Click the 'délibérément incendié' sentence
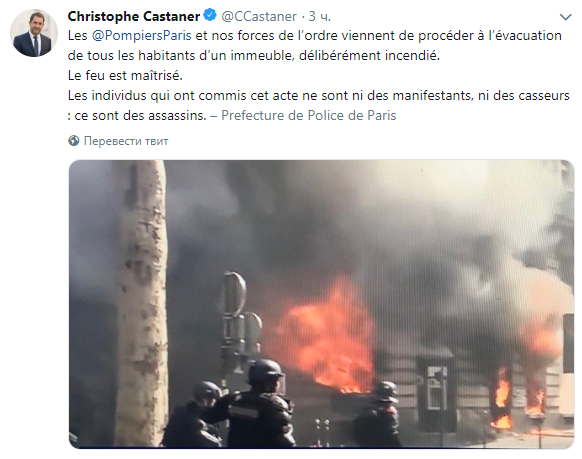The width and height of the screenshot is (582, 459). (369, 56)
